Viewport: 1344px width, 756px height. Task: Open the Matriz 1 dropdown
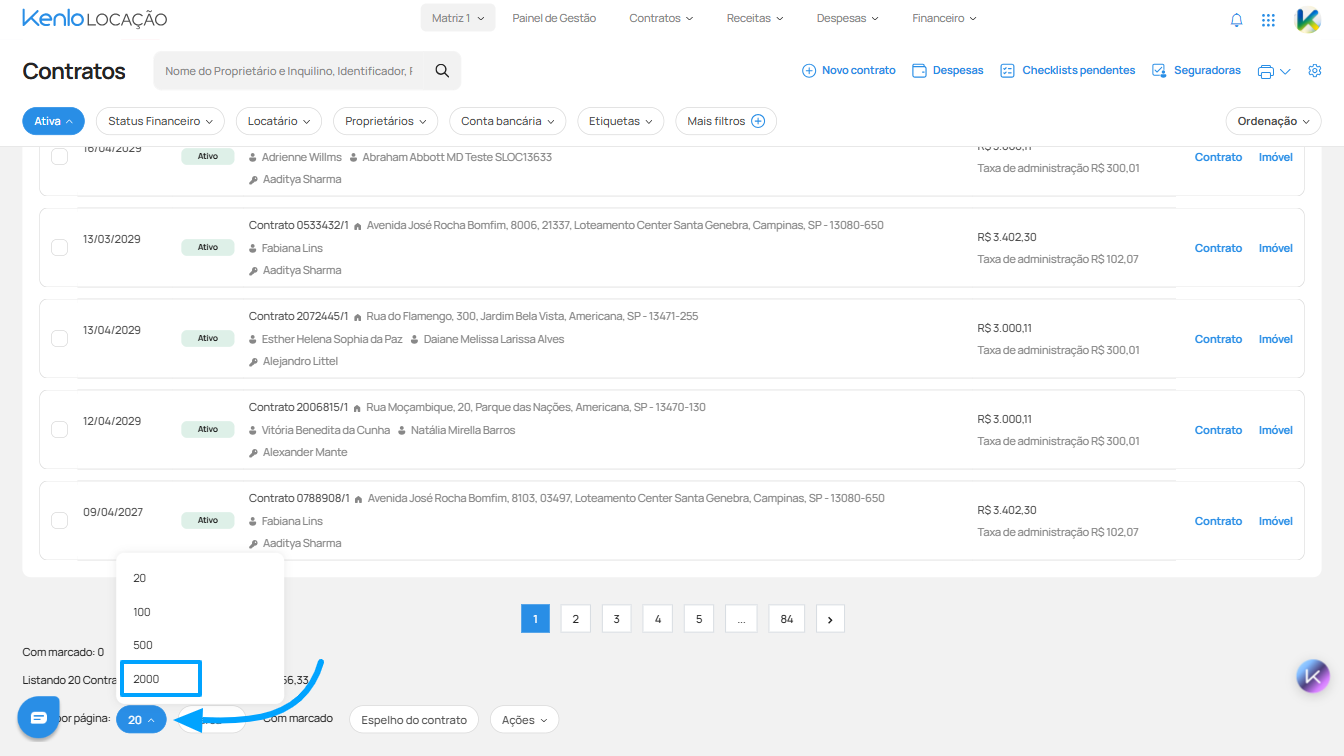[458, 18]
